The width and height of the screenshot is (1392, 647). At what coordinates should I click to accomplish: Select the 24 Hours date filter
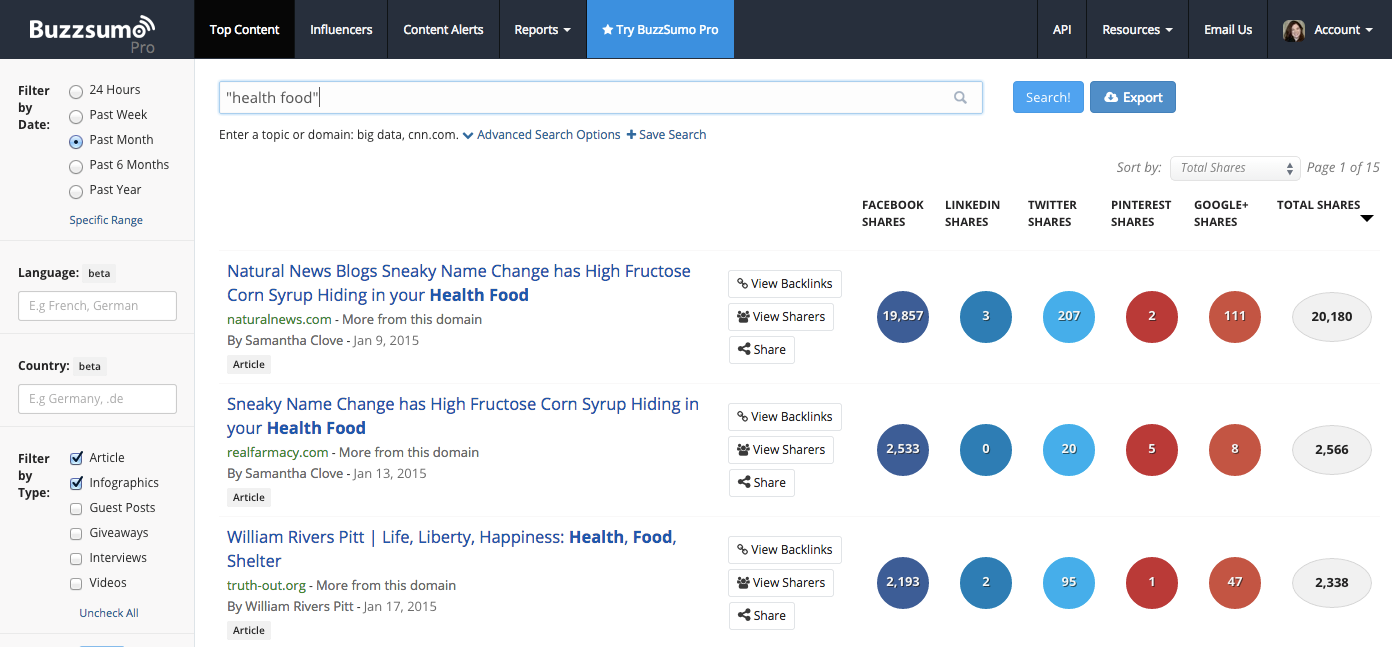pos(76,91)
